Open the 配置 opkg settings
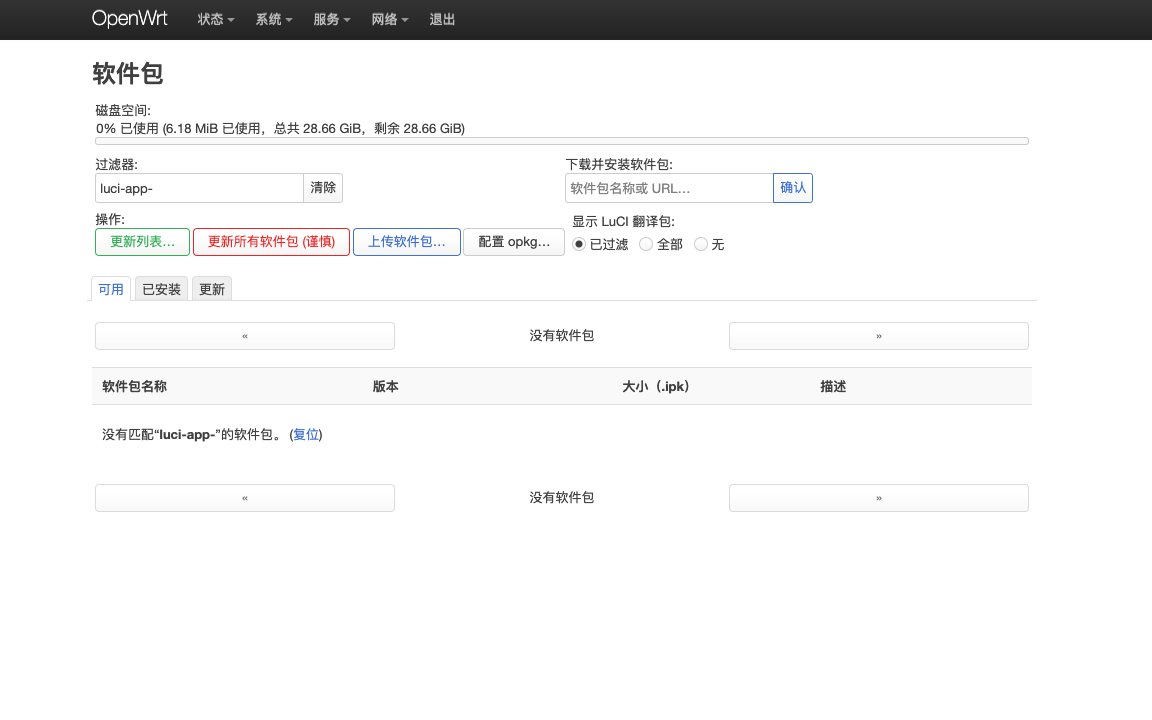 pos(513,241)
